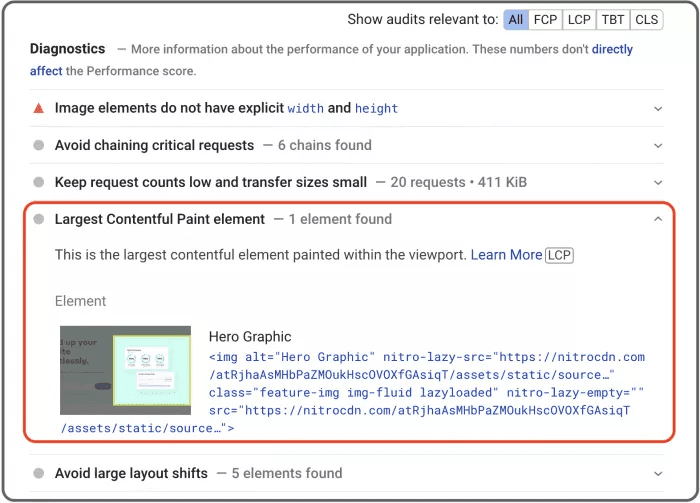Click the gray circle beside Avoid chaining critical requests

coord(38,145)
